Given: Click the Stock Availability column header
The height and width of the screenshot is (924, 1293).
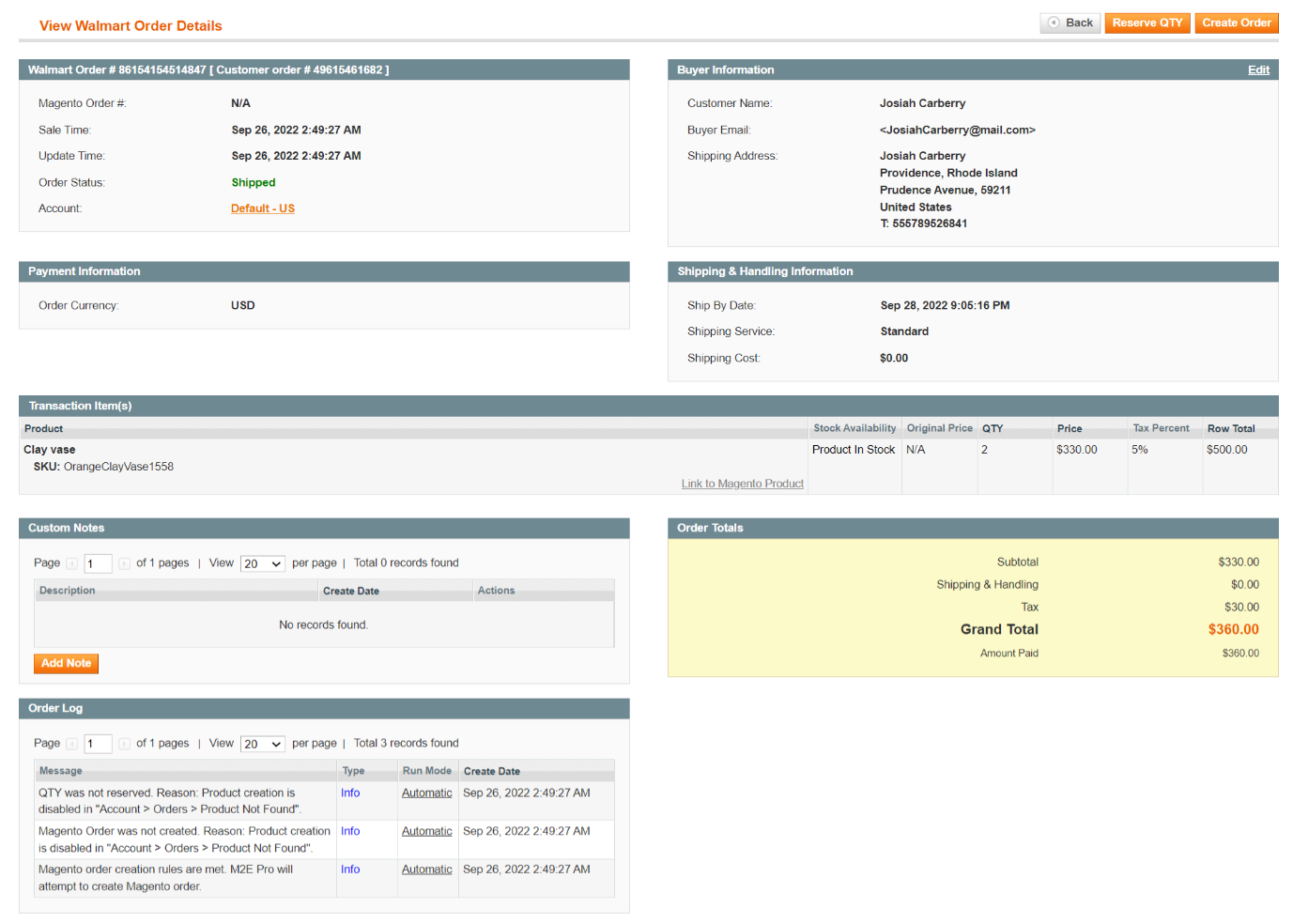Looking at the screenshot, I should (854, 428).
